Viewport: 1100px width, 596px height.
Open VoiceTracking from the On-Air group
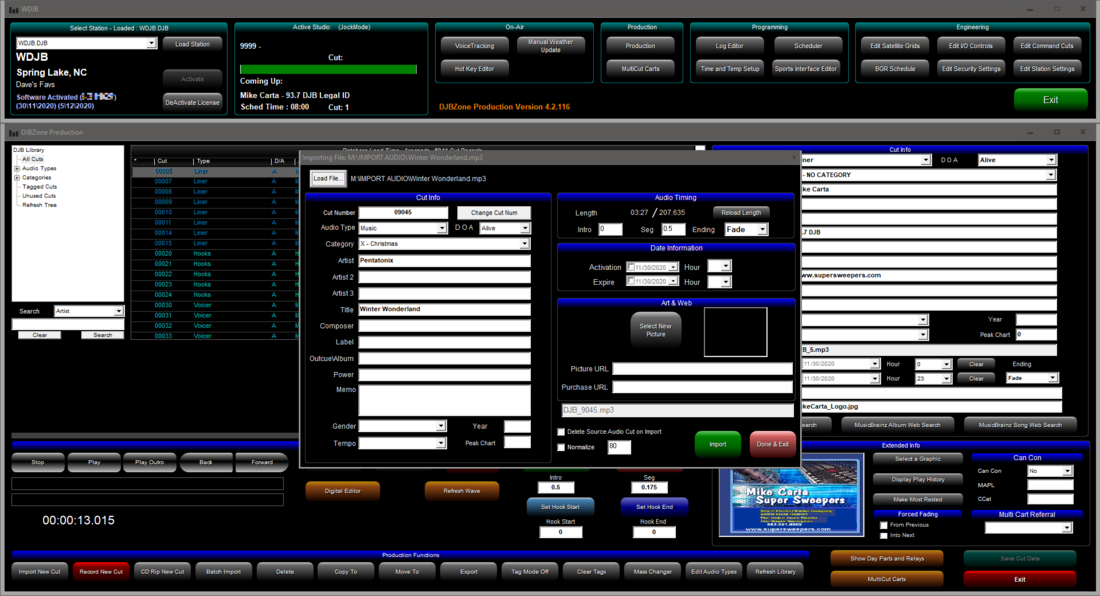coord(474,46)
